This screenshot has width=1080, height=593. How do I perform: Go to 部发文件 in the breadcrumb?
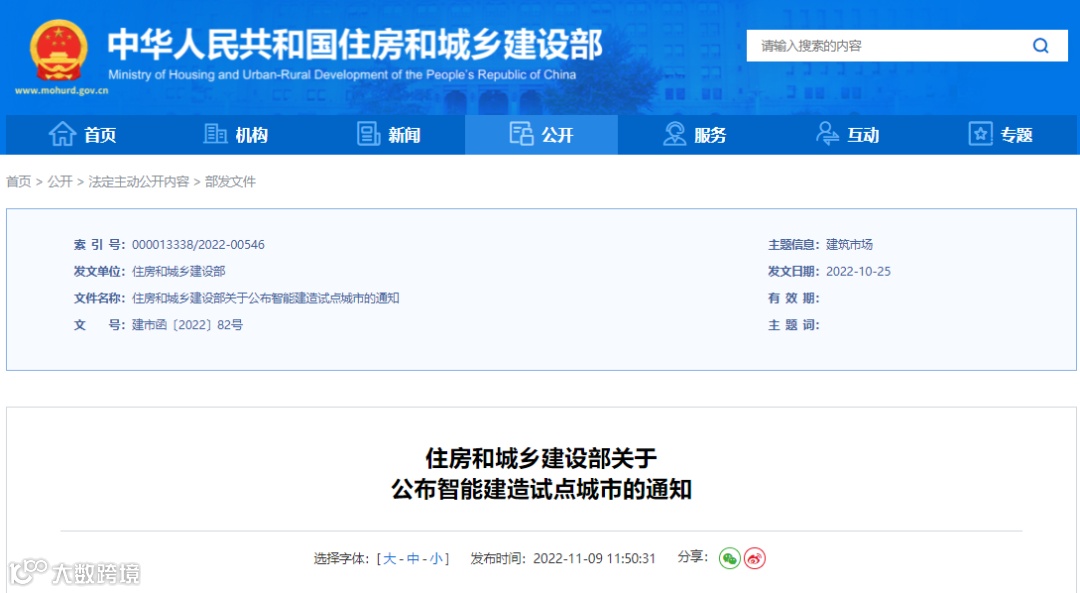(x=230, y=181)
